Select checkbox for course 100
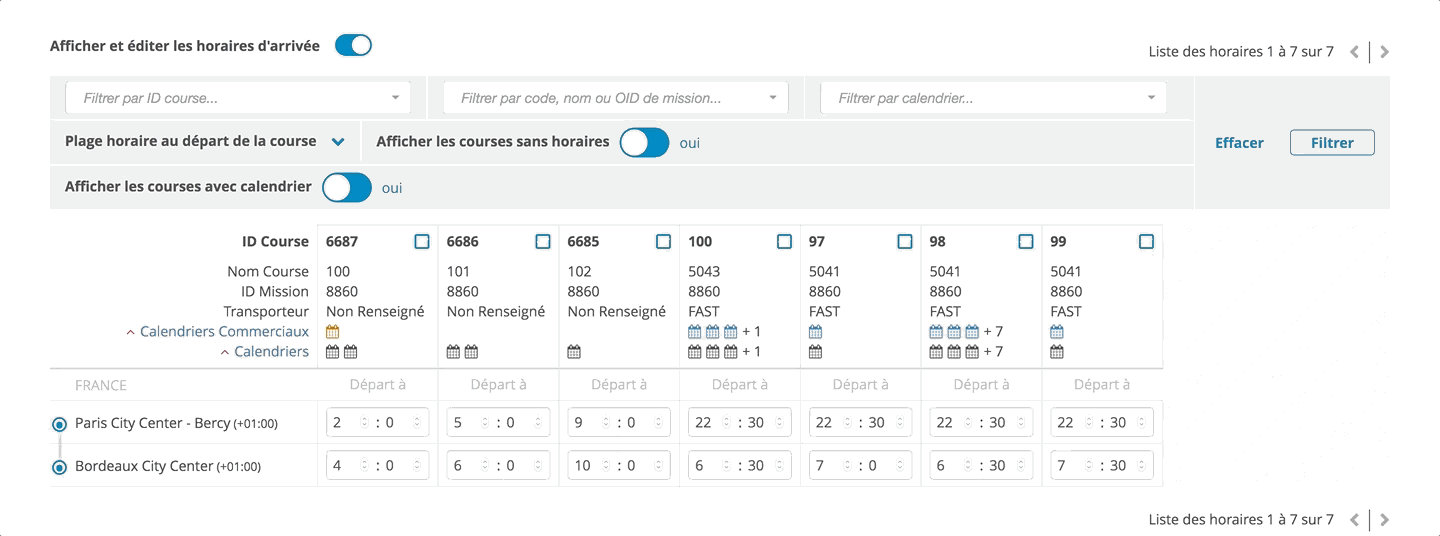 [x=784, y=242]
